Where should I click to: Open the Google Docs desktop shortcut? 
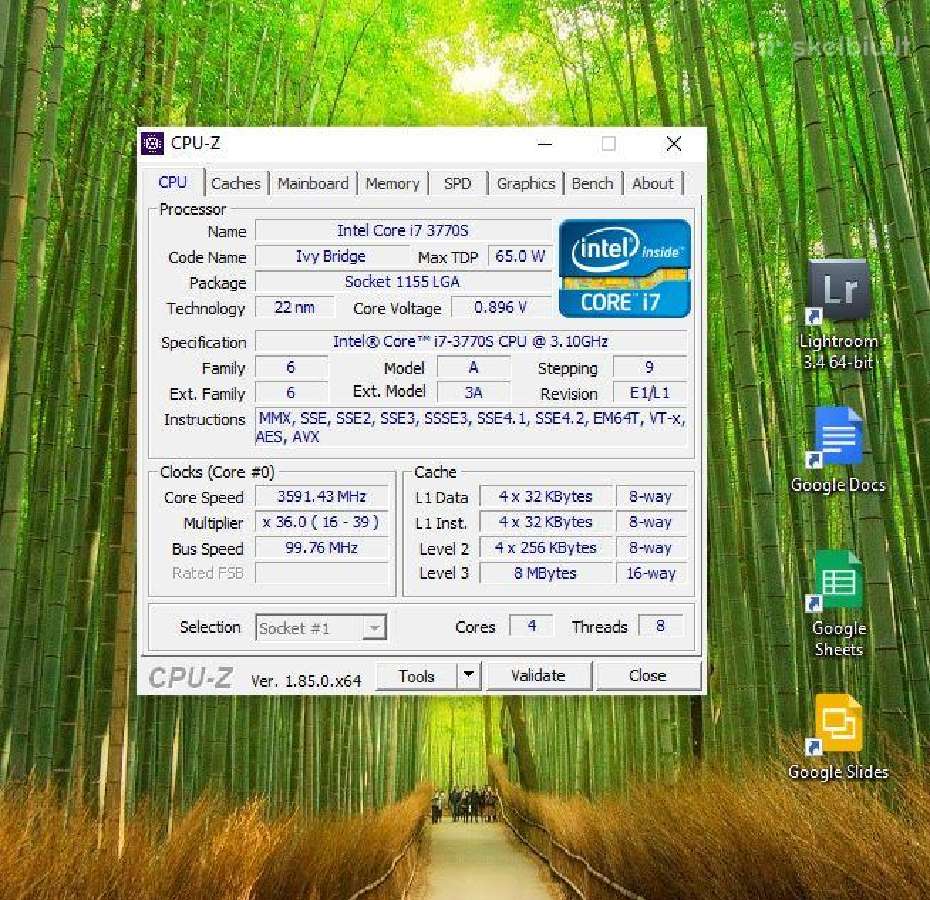tap(837, 450)
